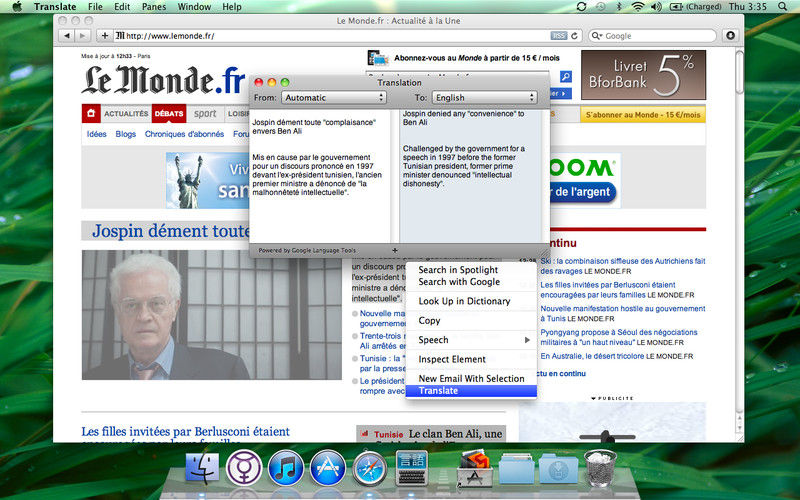Choose Copy in context menu
The width and height of the screenshot is (800, 500).
(471, 320)
